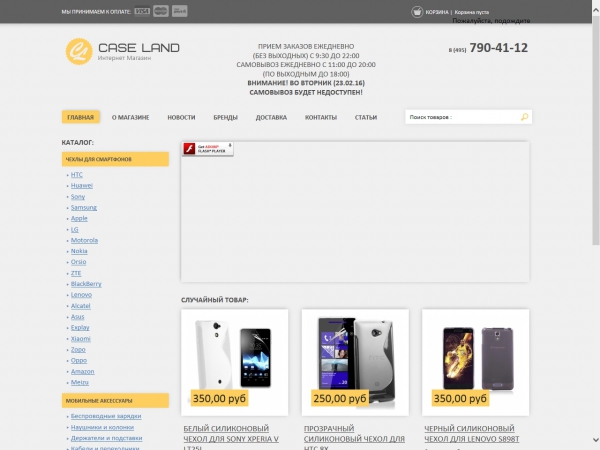Open the Orsio cases link
This screenshot has height=450, width=600.
coord(78,262)
